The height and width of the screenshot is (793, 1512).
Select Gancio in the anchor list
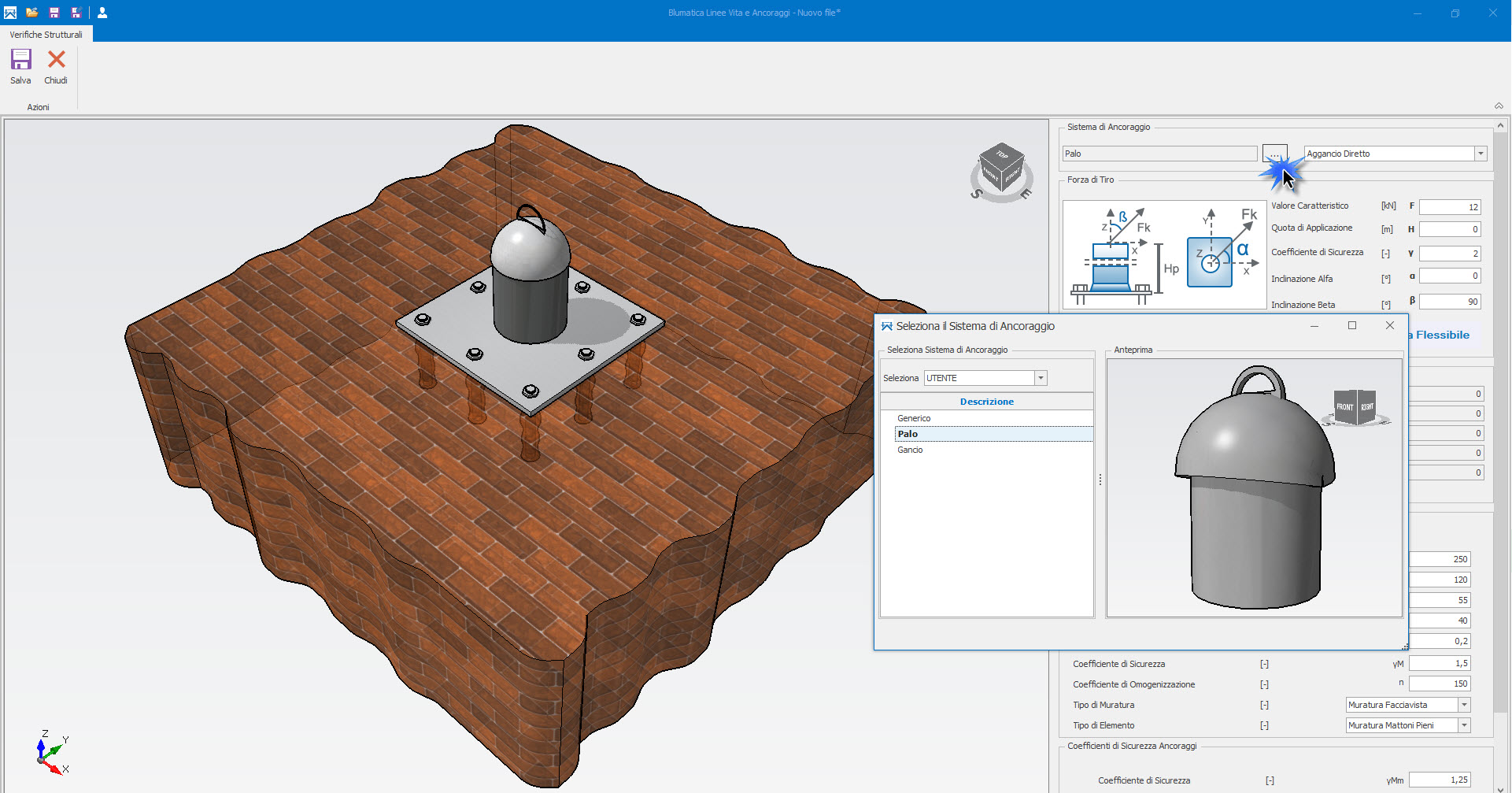pos(910,450)
